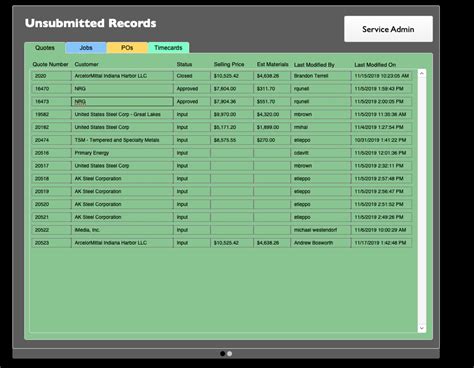Click the Last Modified On column header
This screenshot has width=474, height=368.
[375, 65]
